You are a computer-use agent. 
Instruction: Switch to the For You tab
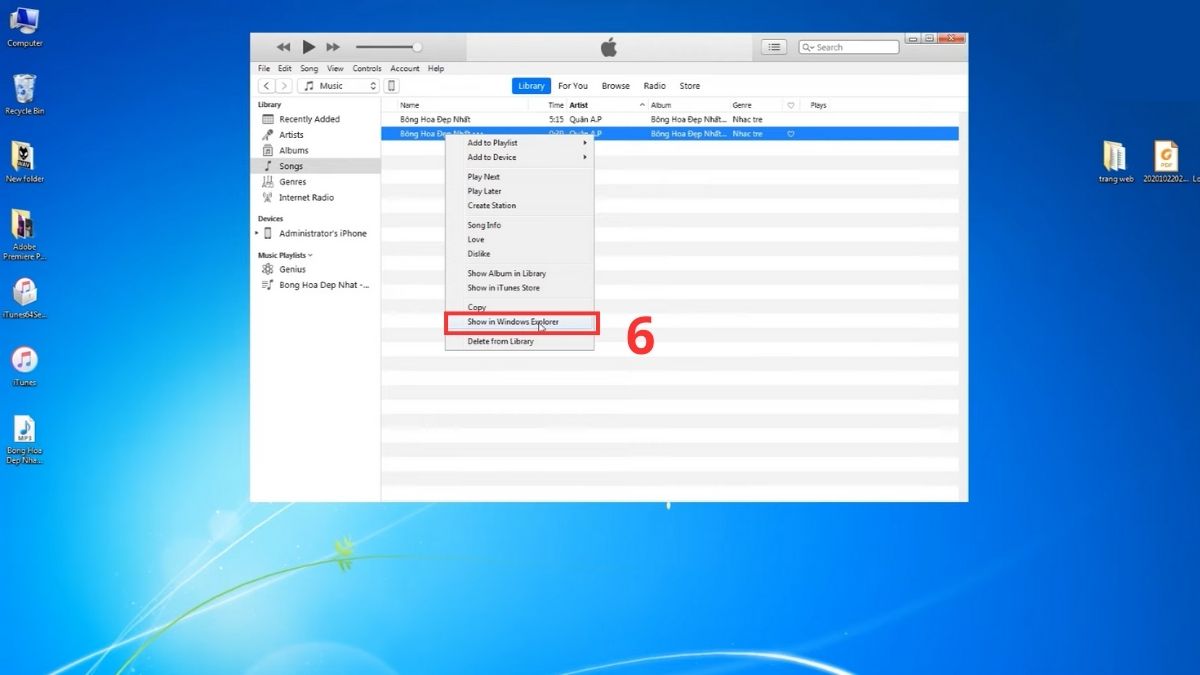pyautogui.click(x=573, y=86)
